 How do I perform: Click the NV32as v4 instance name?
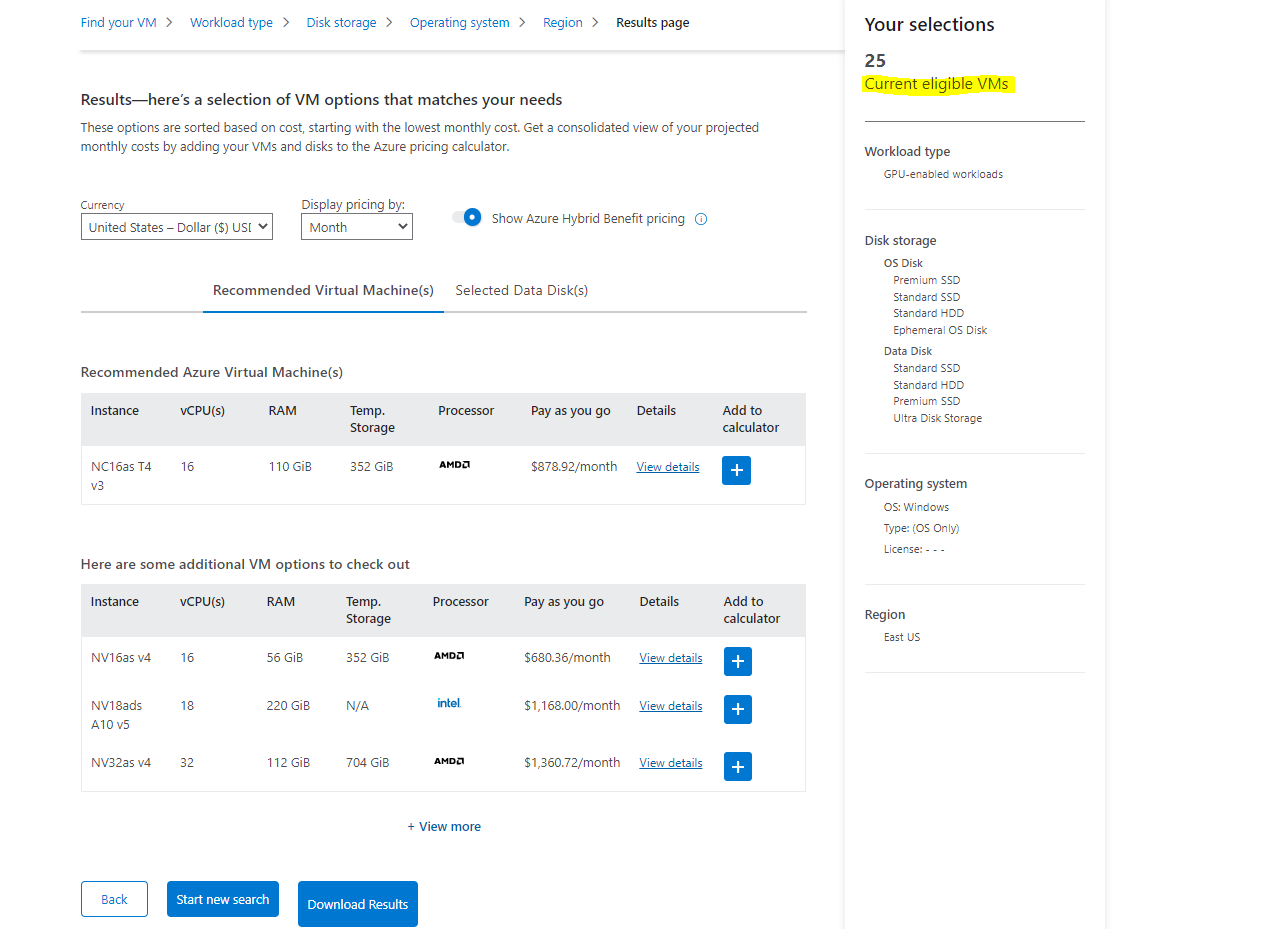click(121, 763)
